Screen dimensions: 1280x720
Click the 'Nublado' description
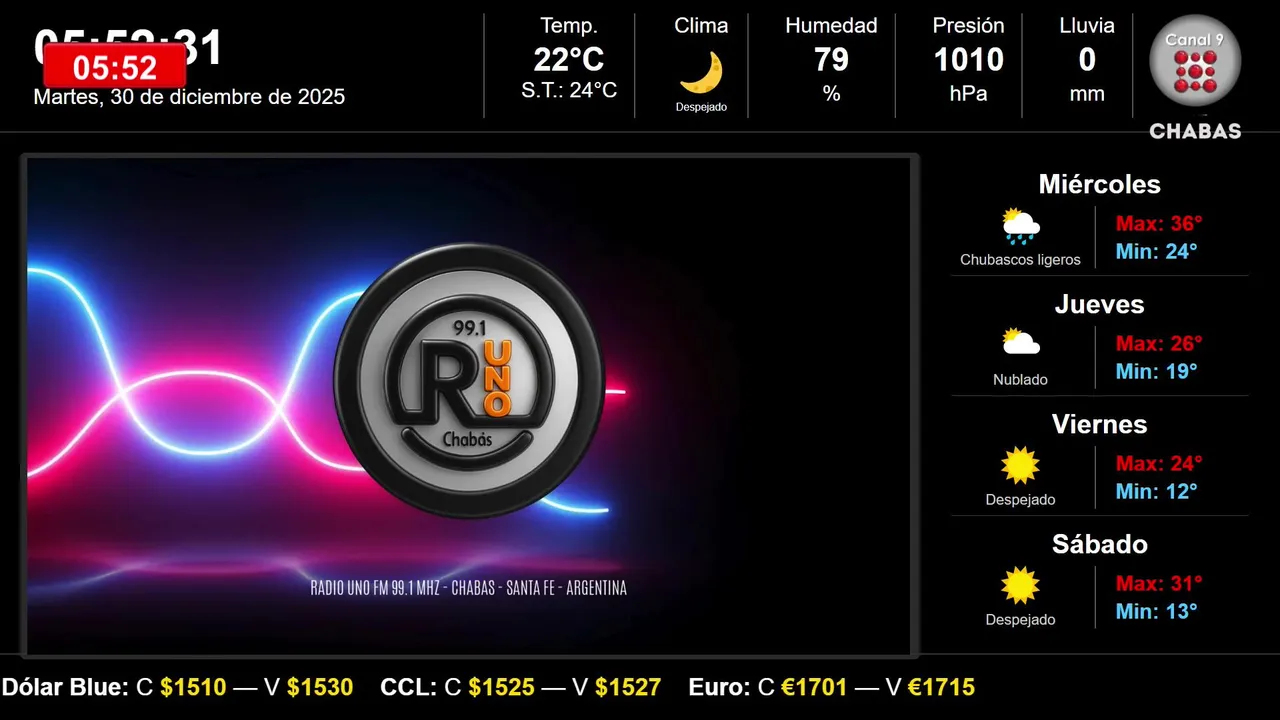[1020, 380]
